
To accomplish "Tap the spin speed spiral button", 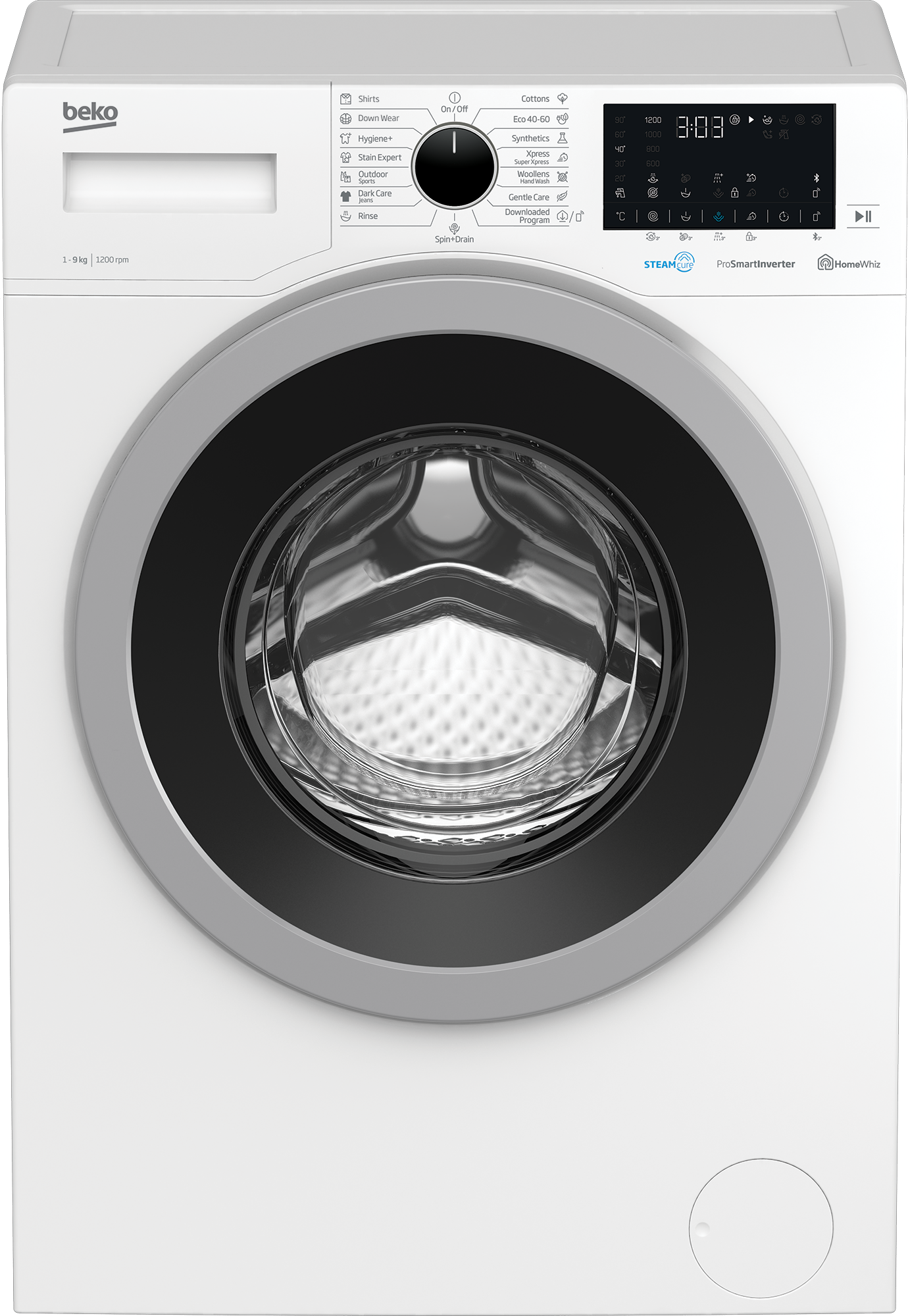I will point(653,216).
